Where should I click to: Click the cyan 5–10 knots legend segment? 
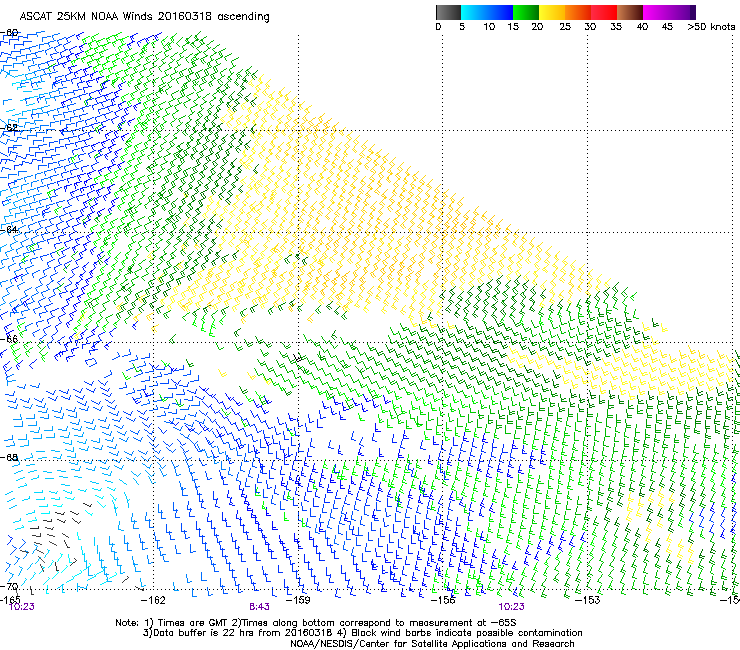click(x=474, y=12)
